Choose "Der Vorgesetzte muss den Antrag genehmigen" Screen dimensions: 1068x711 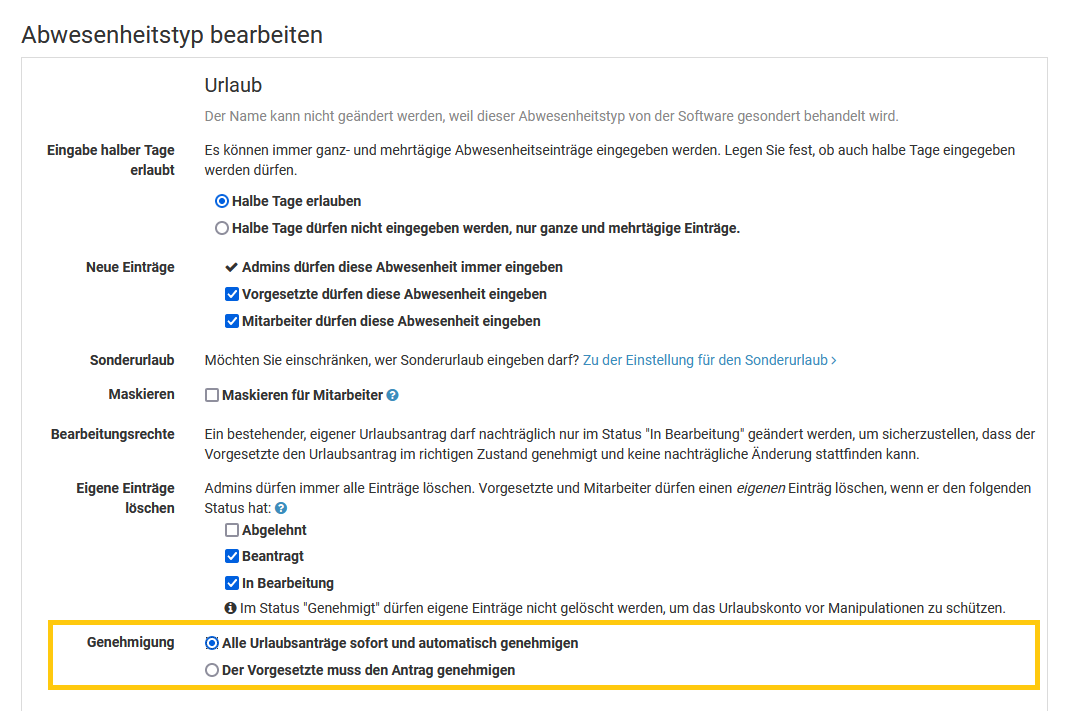pos(212,670)
